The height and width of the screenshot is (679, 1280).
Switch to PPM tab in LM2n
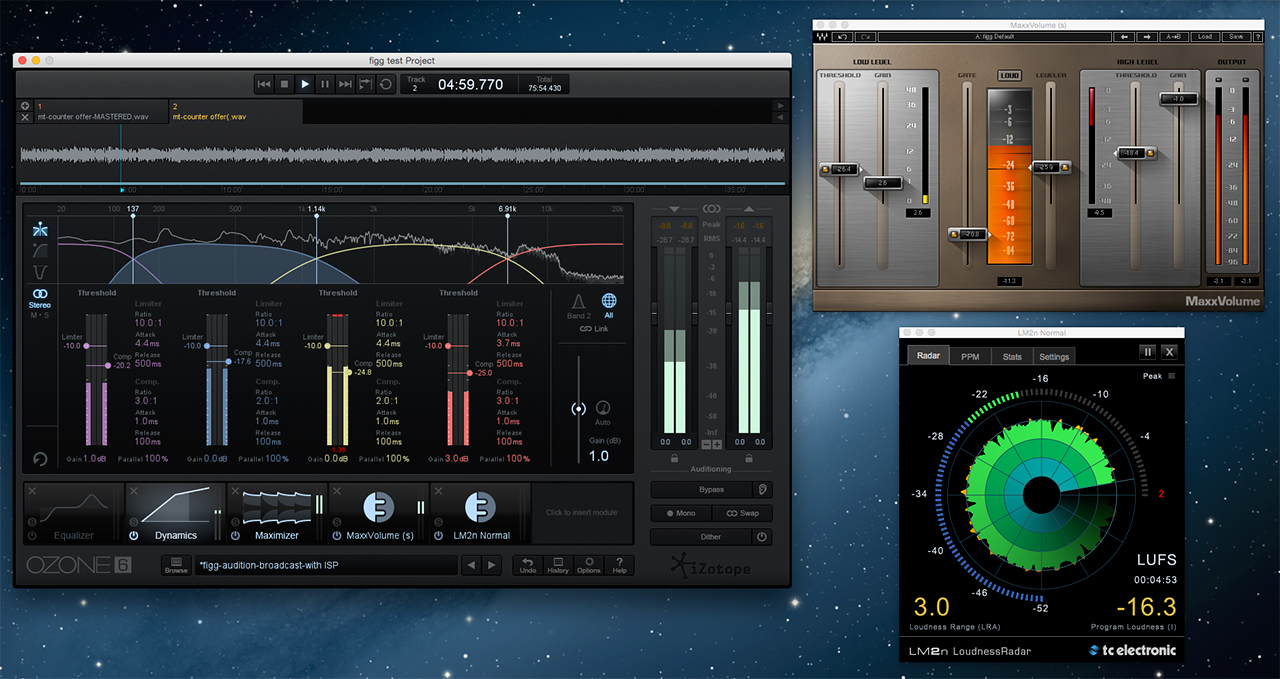tap(970, 356)
